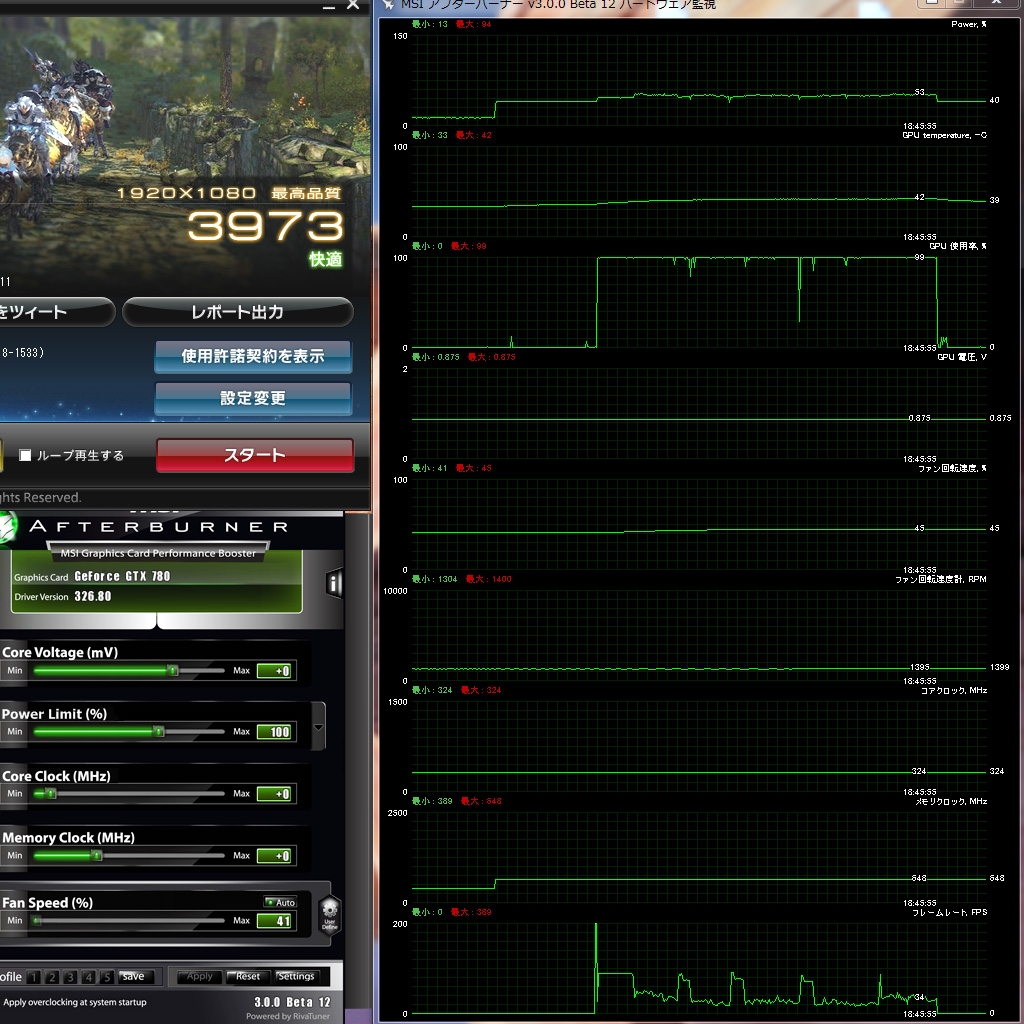Click the Core Voltage slider handle
This screenshot has height=1024, width=1024.
173,671
